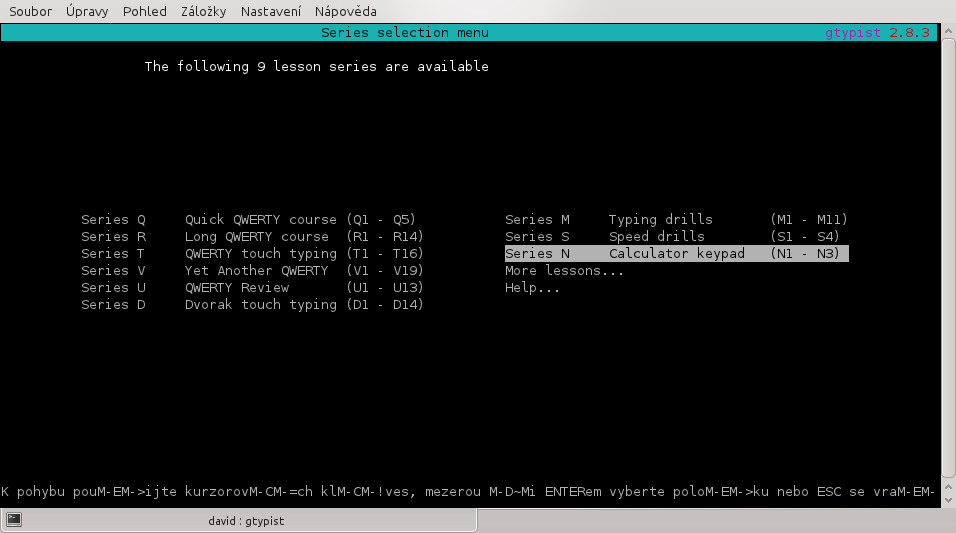Click the bottom keyboard hint status line
This screenshot has height=533, width=956.
coord(468,492)
